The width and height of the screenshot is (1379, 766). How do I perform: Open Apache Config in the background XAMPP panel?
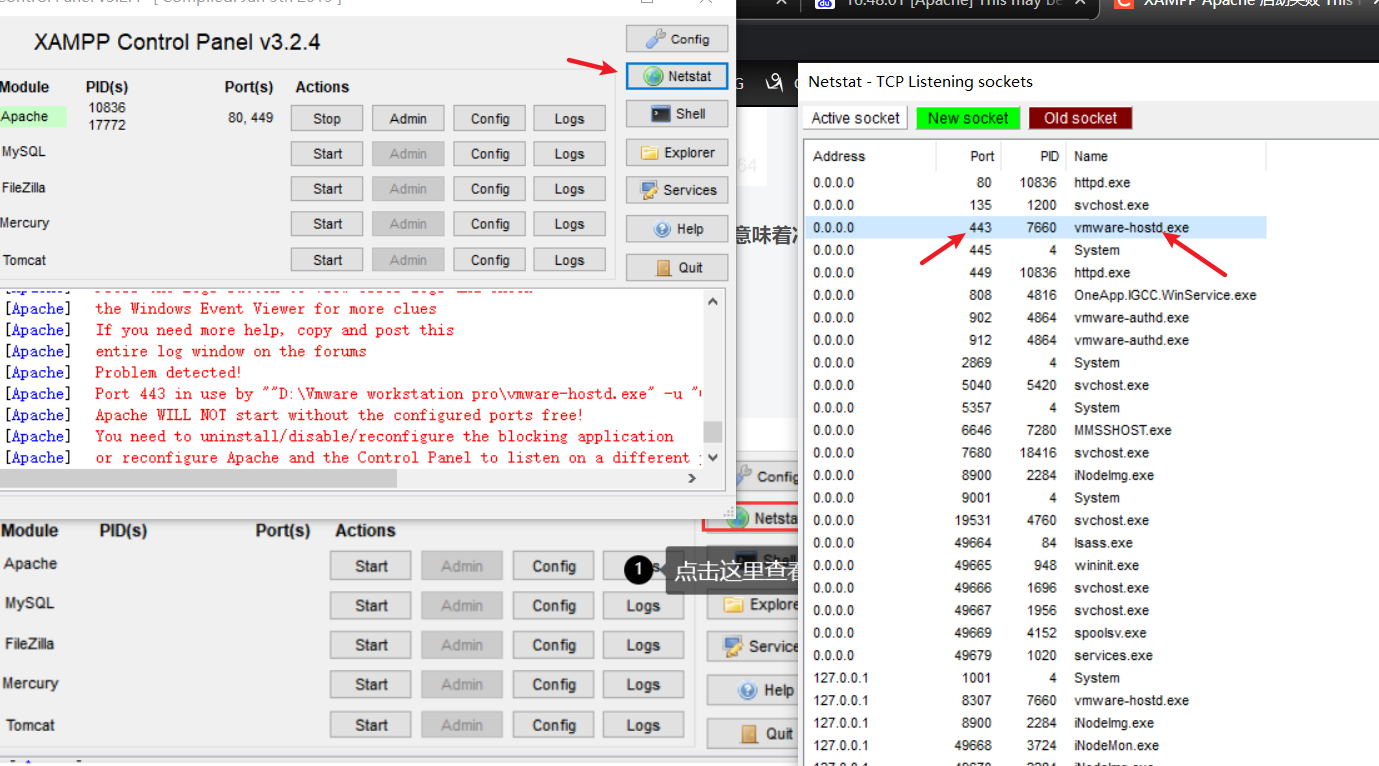(553, 566)
